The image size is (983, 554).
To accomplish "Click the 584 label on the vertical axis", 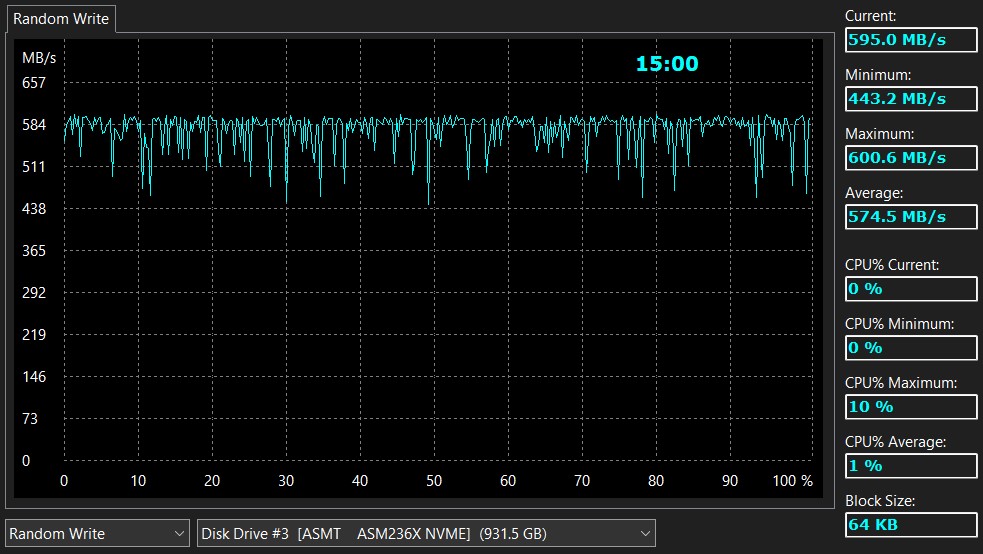I will (x=34, y=125).
